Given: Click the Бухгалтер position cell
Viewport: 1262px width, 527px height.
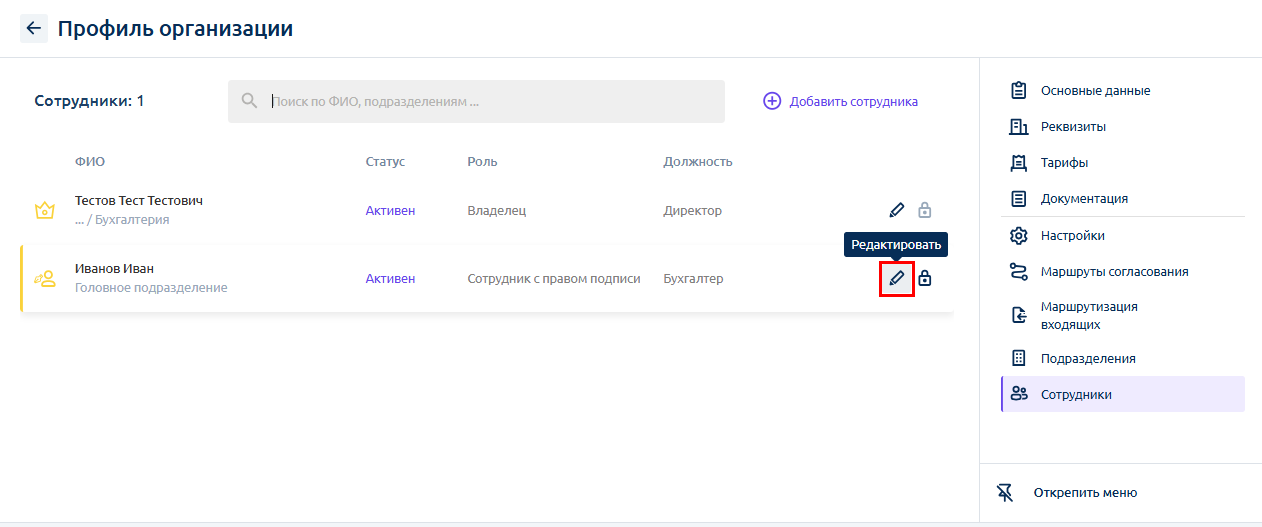Looking at the screenshot, I should (693, 279).
